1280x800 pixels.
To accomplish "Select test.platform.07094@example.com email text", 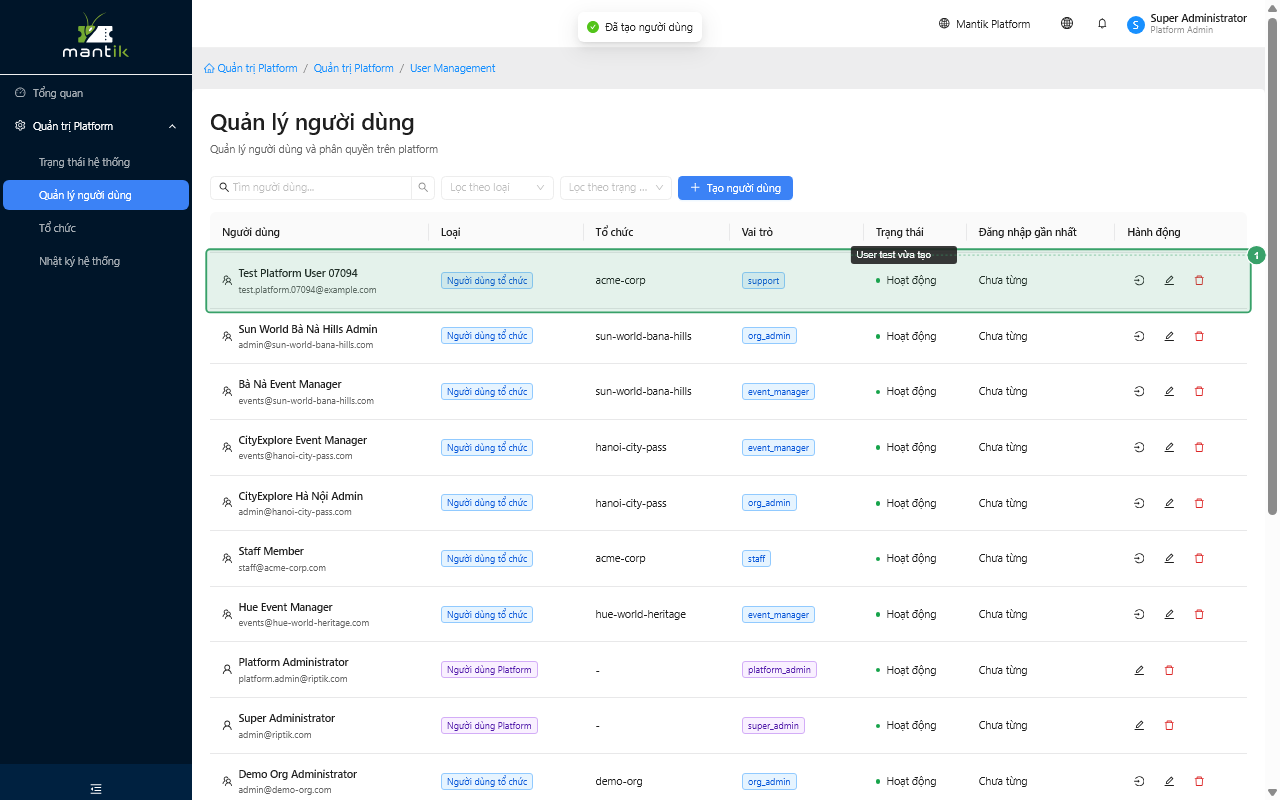I will pyautogui.click(x=307, y=290).
